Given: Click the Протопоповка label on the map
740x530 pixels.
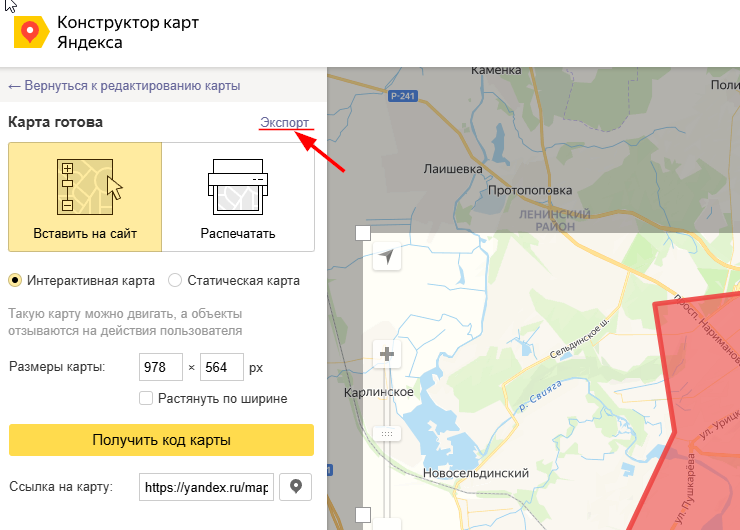Looking at the screenshot, I should [530, 190].
